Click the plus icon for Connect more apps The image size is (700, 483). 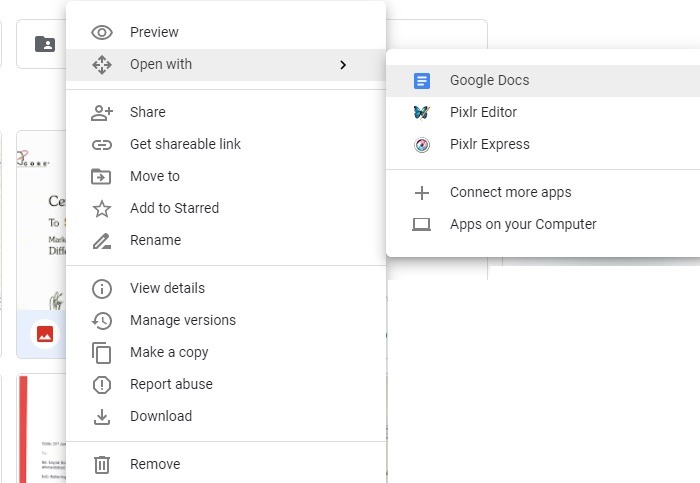coord(422,193)
